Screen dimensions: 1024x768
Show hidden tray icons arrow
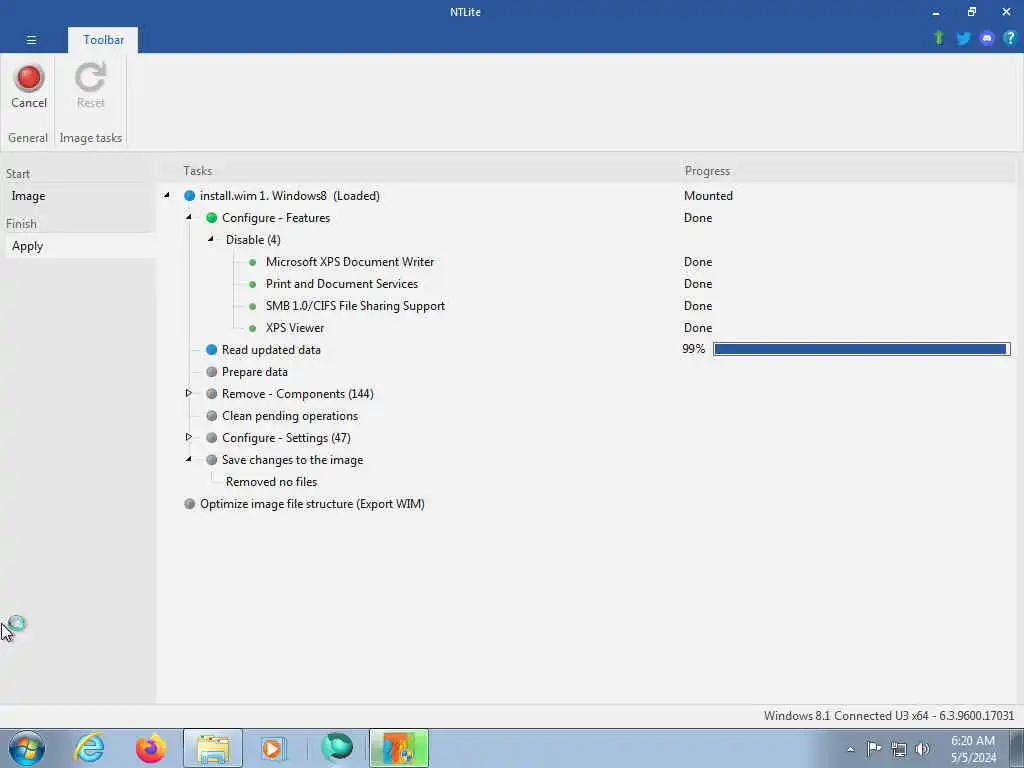point(850,750)
